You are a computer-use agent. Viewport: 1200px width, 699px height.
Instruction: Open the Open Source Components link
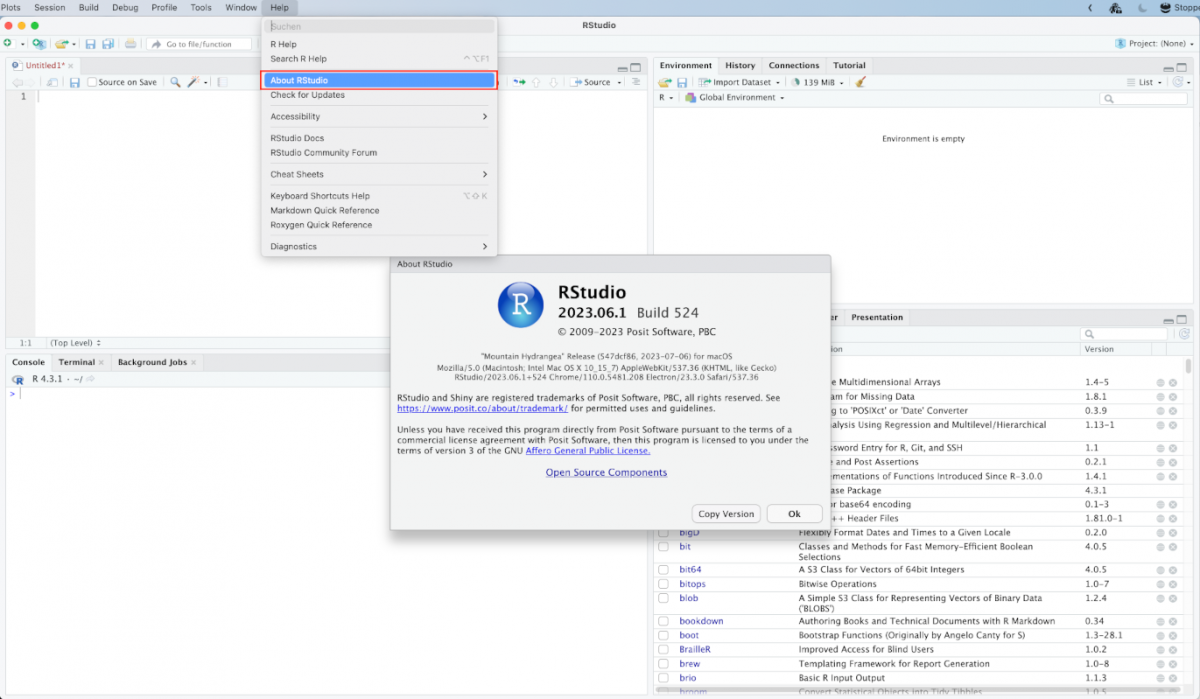point(605,471)
